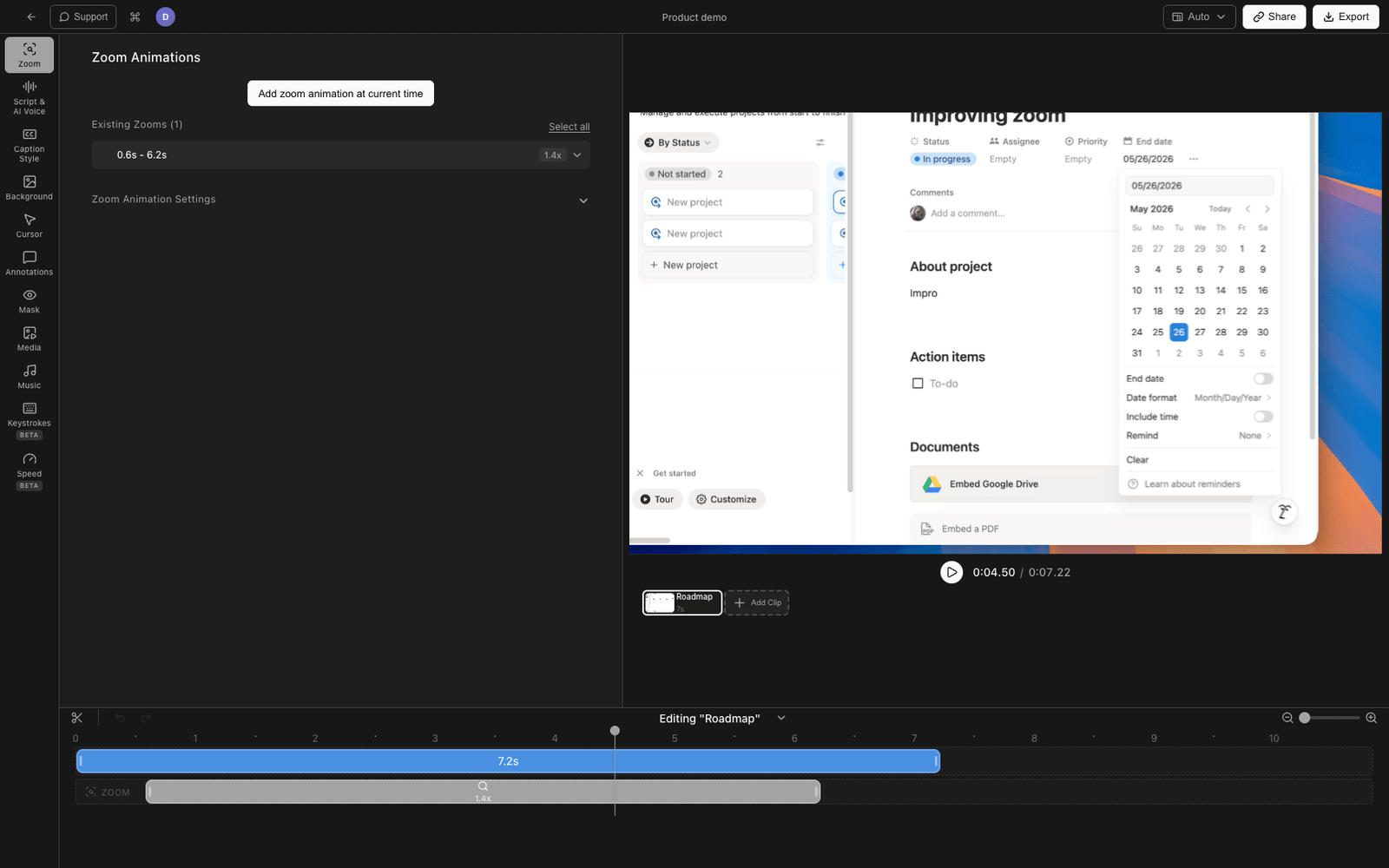Adjust the timeline zoom slider
This screenshot has height=868, width=1389.
(1305, 718)
